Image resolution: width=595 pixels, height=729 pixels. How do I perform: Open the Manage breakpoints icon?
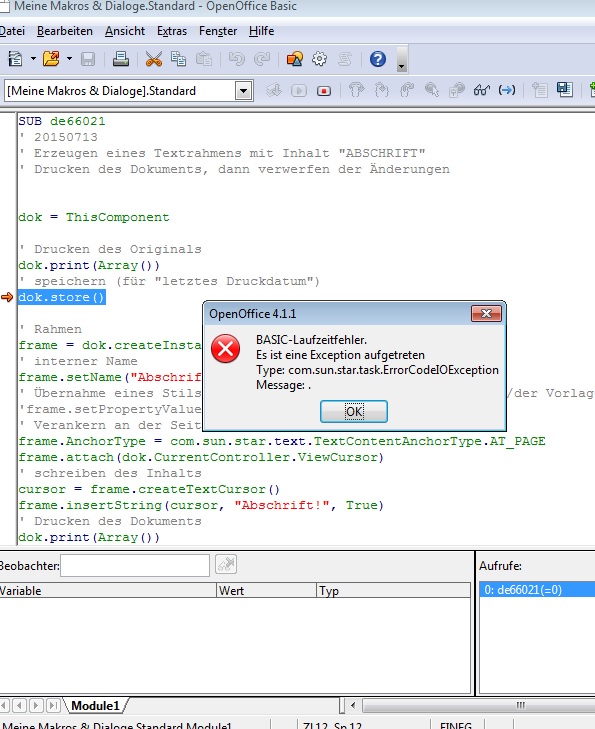pyautogui.click(x=457, y=90)
